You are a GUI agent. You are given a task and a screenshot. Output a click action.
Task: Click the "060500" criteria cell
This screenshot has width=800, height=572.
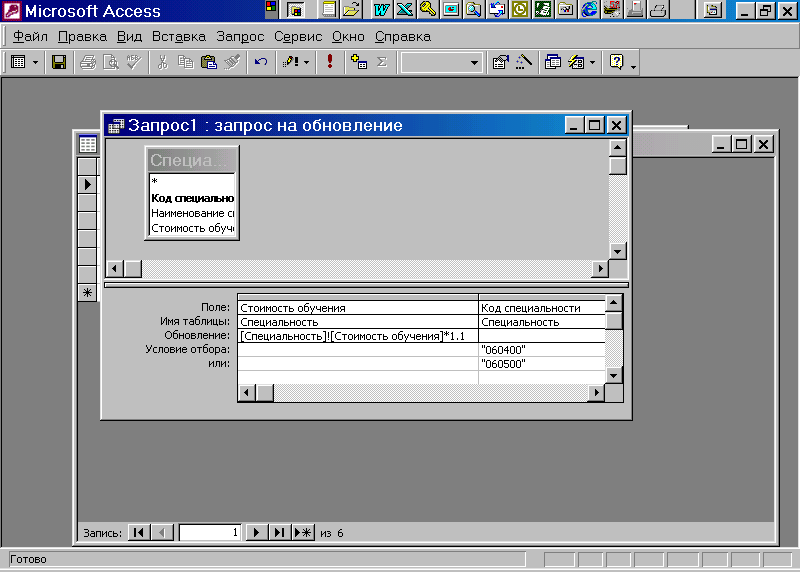pyautogui.click(x=542, y=364)
